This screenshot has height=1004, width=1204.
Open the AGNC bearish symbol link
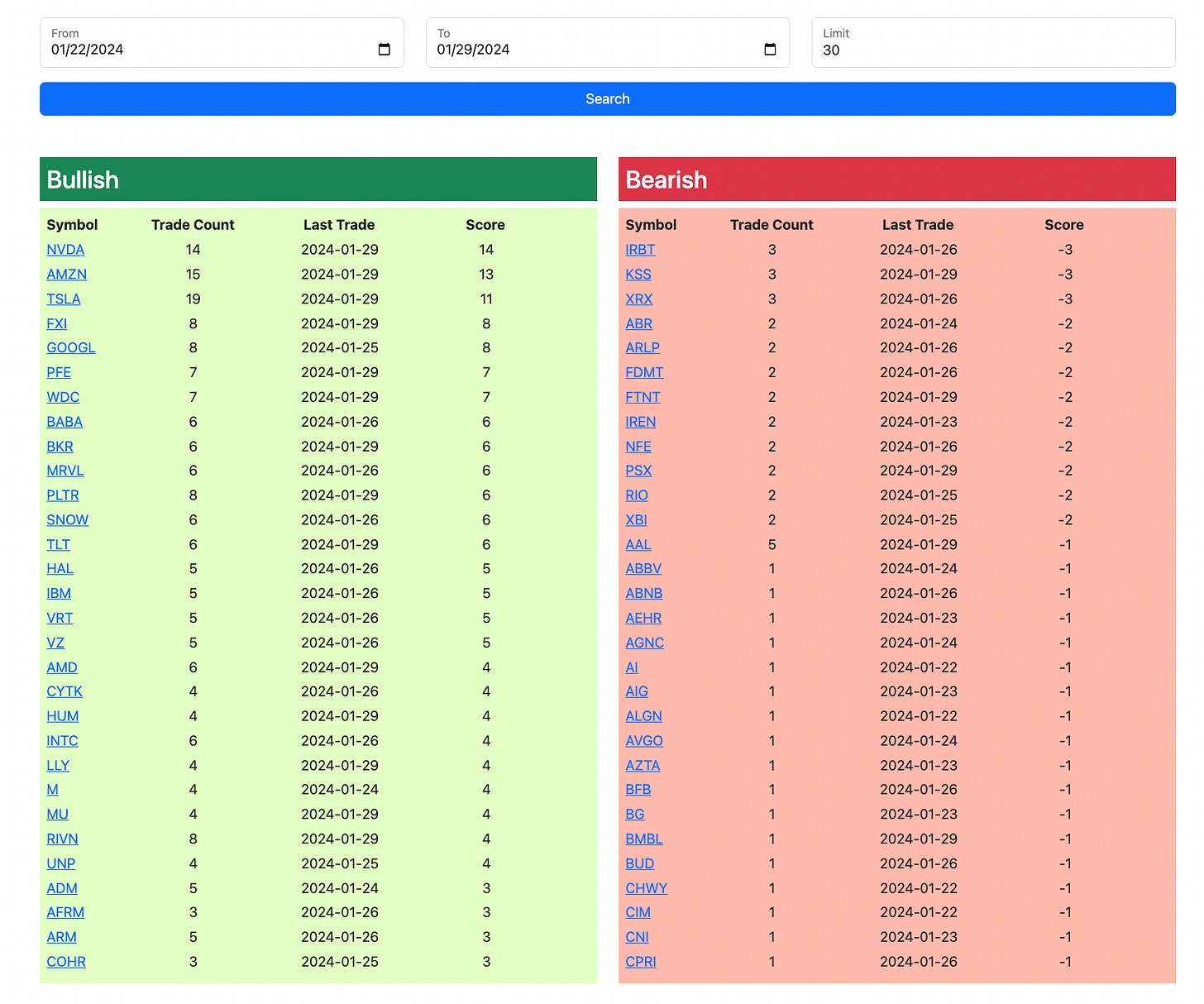point(645,643)
